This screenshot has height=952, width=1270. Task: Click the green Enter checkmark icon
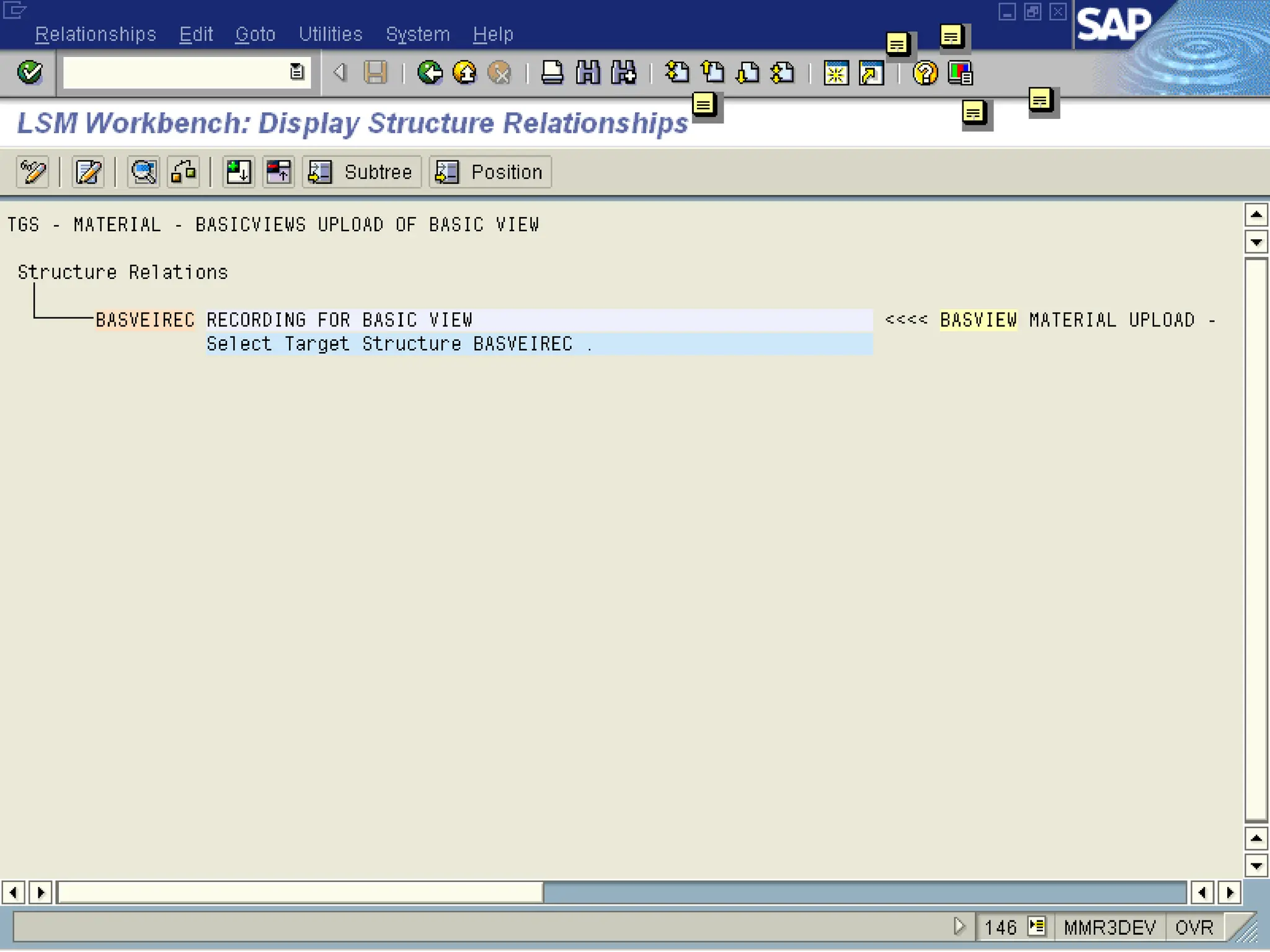[29, 73]
